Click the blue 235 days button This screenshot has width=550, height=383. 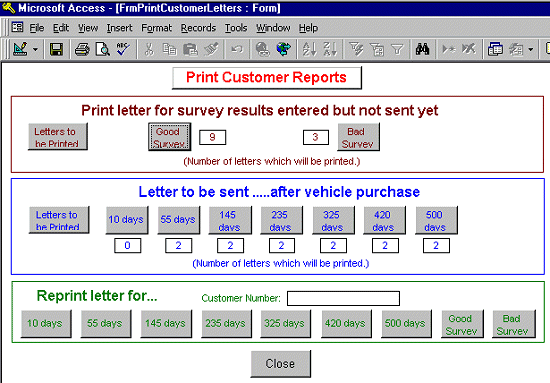281,220
